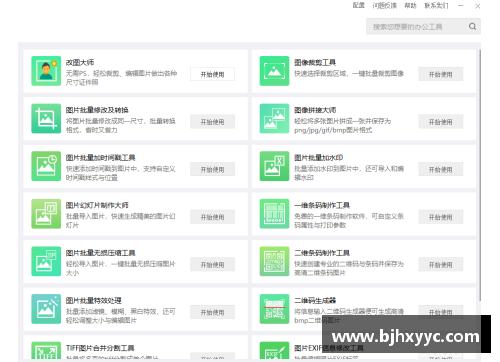This screenshot has width=500, height=362.
Task: Open the 帮助 menu
Action: (x=410, y=5)
